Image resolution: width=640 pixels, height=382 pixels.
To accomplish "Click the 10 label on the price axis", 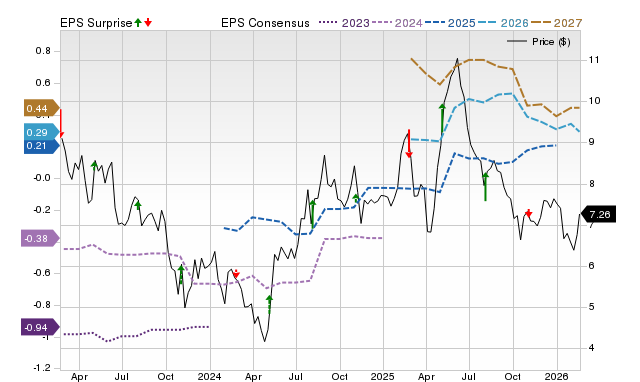I will pyautogui.click(x=594, y=101).
